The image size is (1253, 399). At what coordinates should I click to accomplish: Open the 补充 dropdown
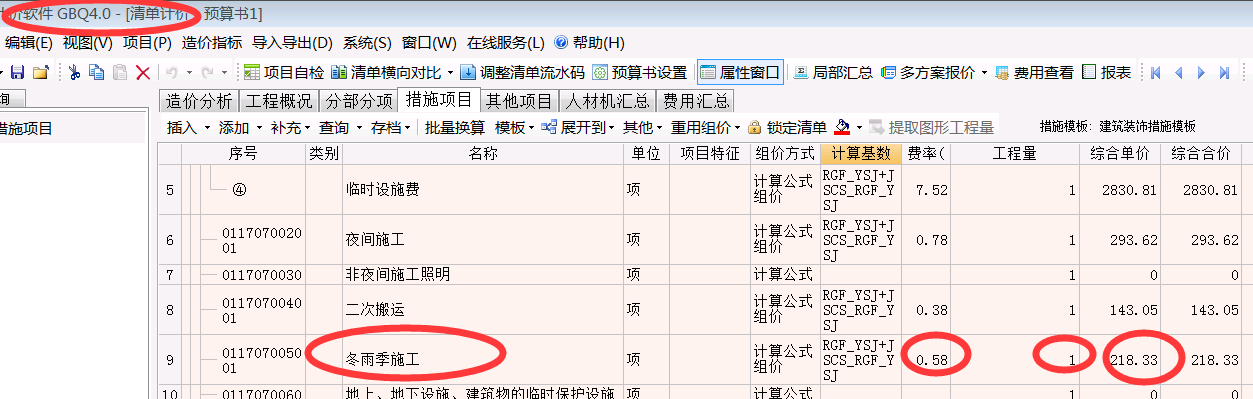[x=291, y=128]
